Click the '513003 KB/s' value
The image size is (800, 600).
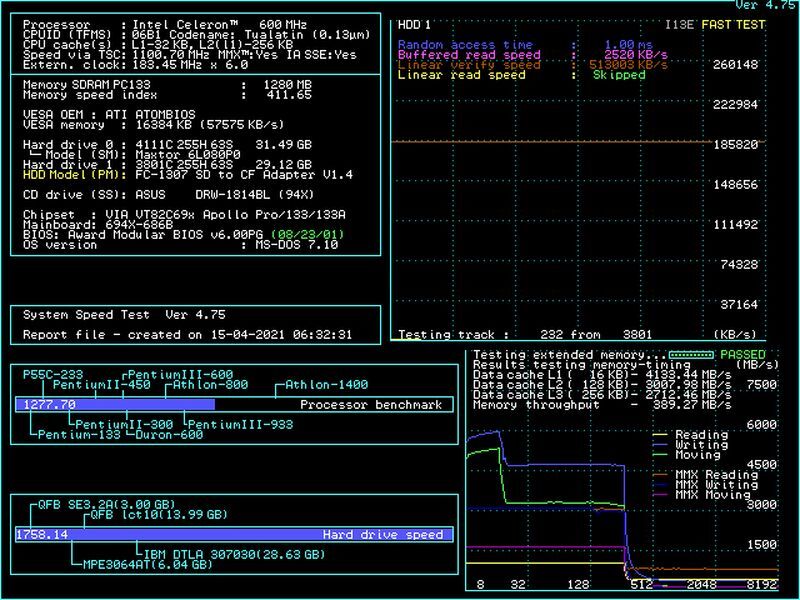point(628,65)
